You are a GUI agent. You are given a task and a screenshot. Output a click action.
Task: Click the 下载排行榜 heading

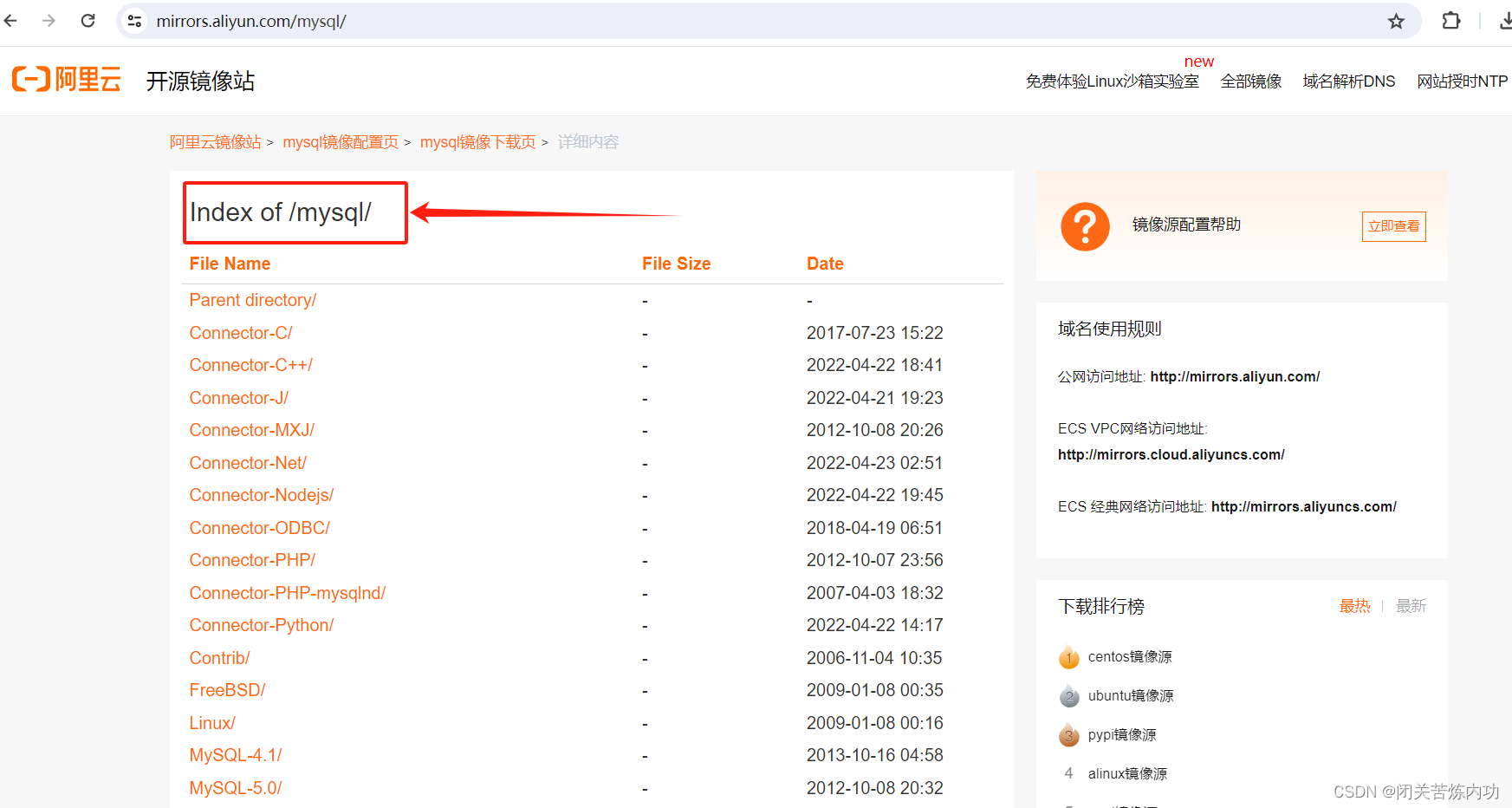(x=1101, y=606)
